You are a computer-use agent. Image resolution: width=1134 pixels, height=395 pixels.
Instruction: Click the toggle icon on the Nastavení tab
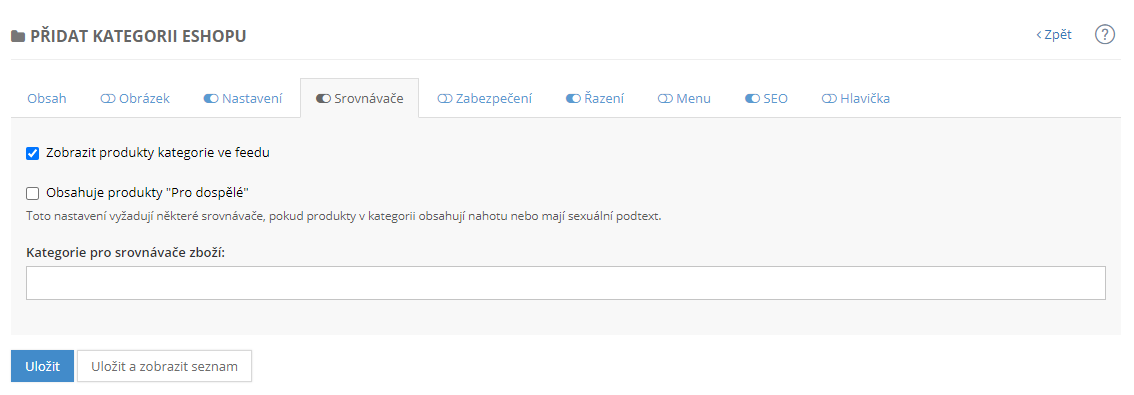210,98
